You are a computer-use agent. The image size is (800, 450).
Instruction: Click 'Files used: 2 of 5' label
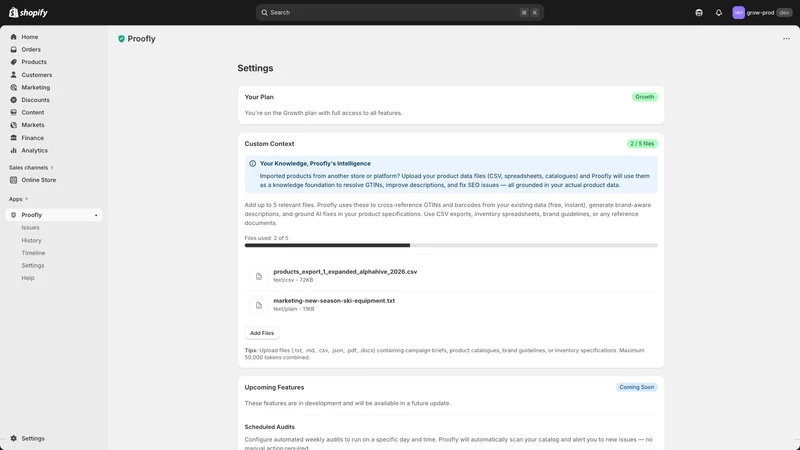266,238
